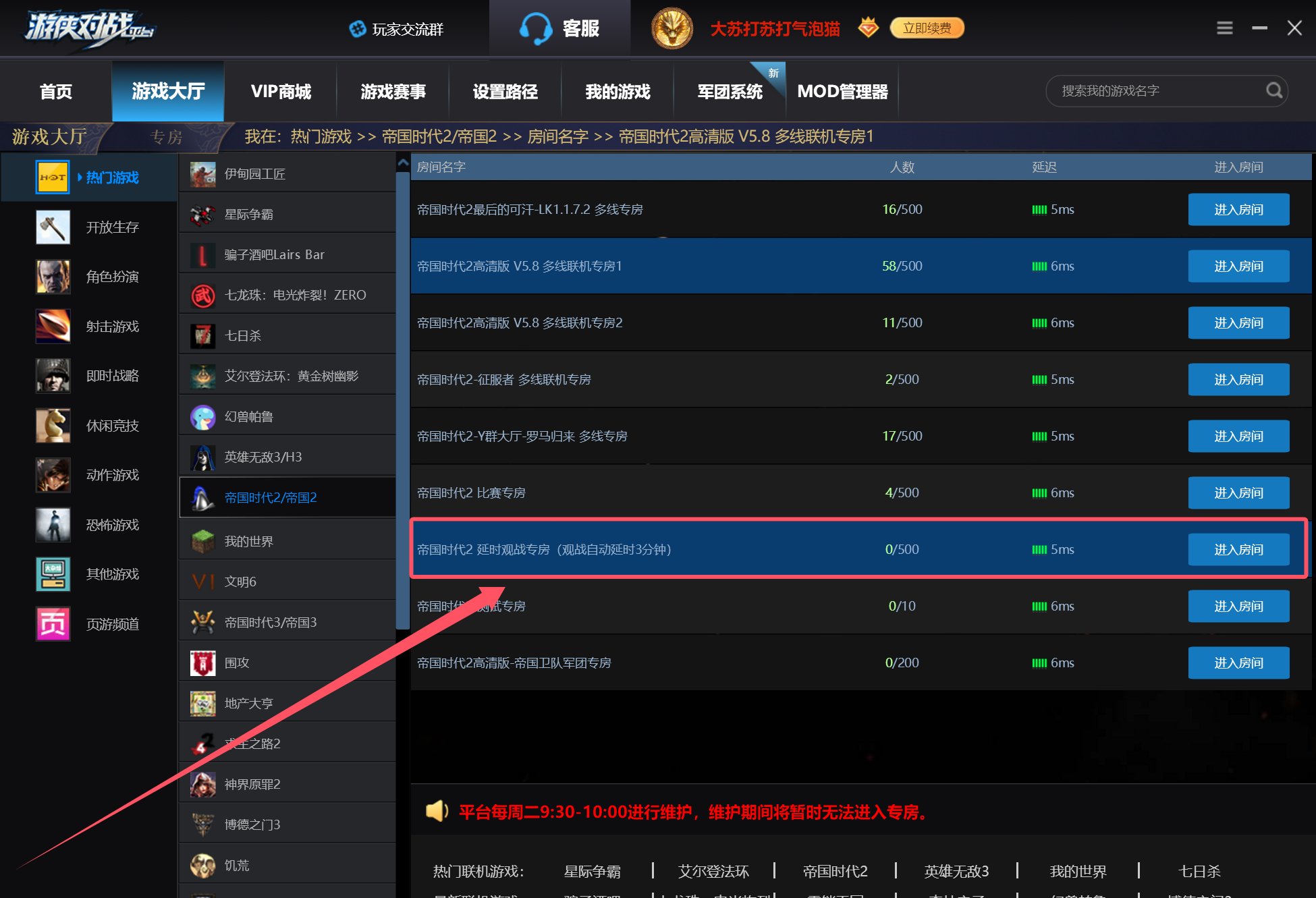Enter the V5.8 多线联机专房2 room
1316x898 pixels.
(1238, 322)
